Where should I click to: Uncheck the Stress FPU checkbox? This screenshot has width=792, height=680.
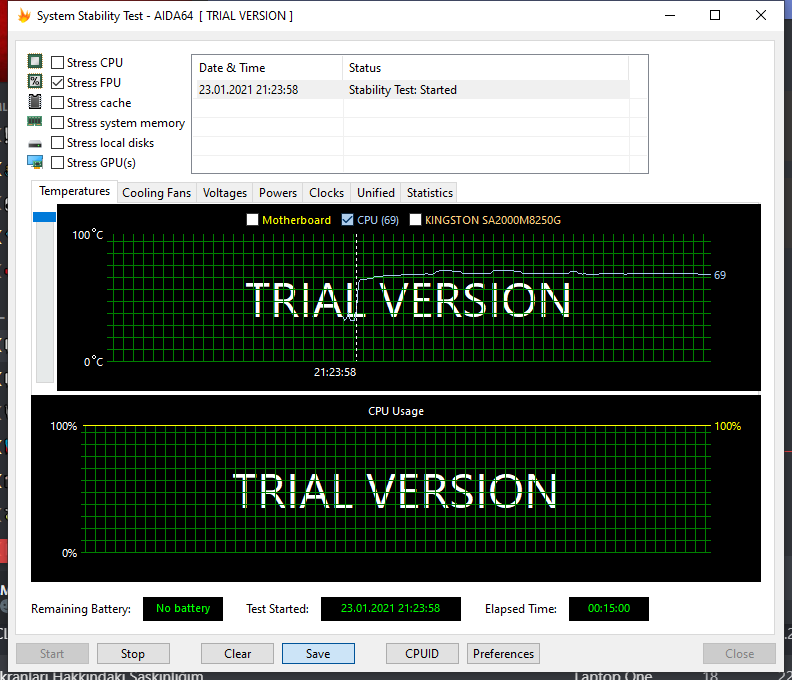[x=58, y=82]
